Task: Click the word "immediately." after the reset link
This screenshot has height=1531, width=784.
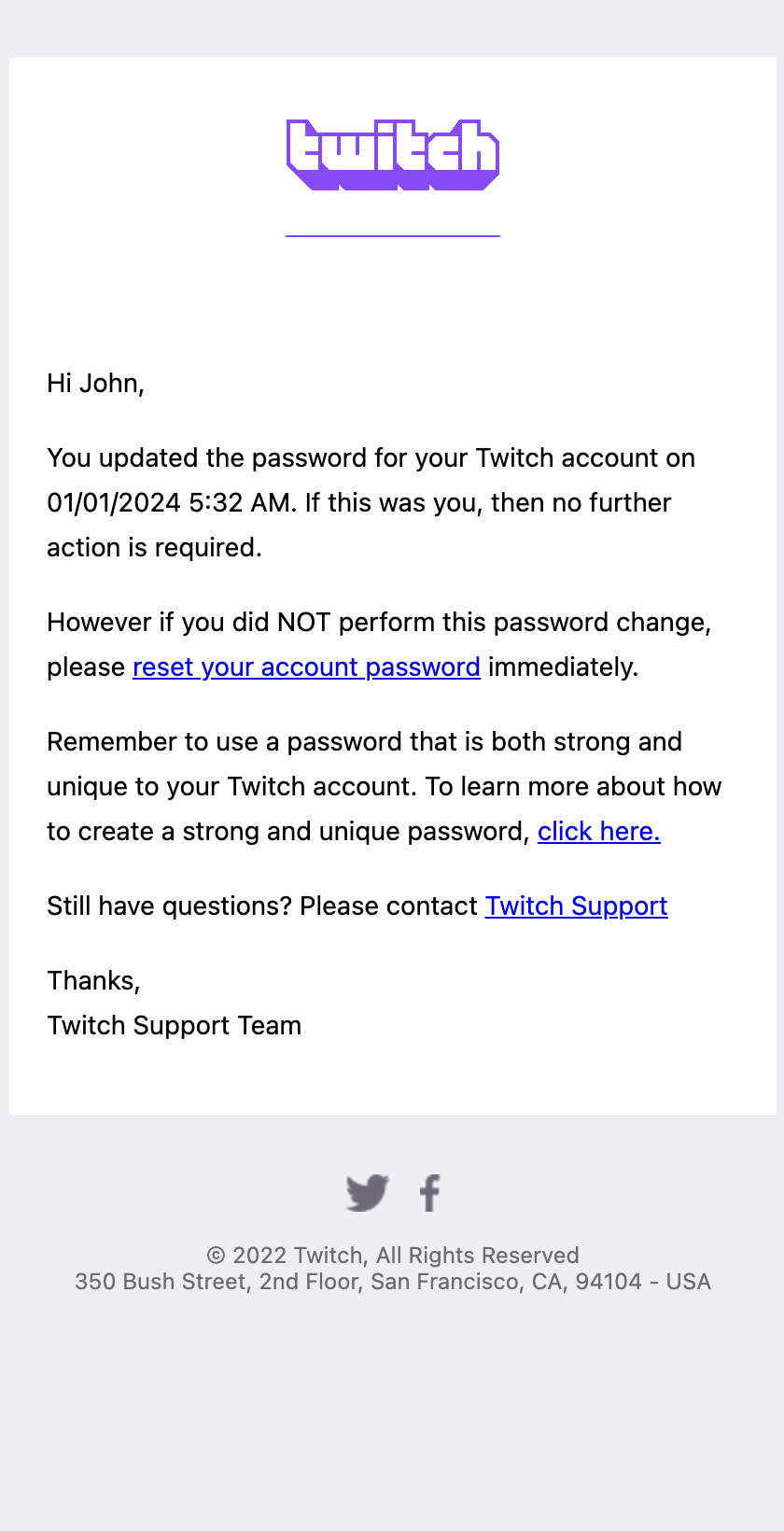Action: (x=563, y=667)
